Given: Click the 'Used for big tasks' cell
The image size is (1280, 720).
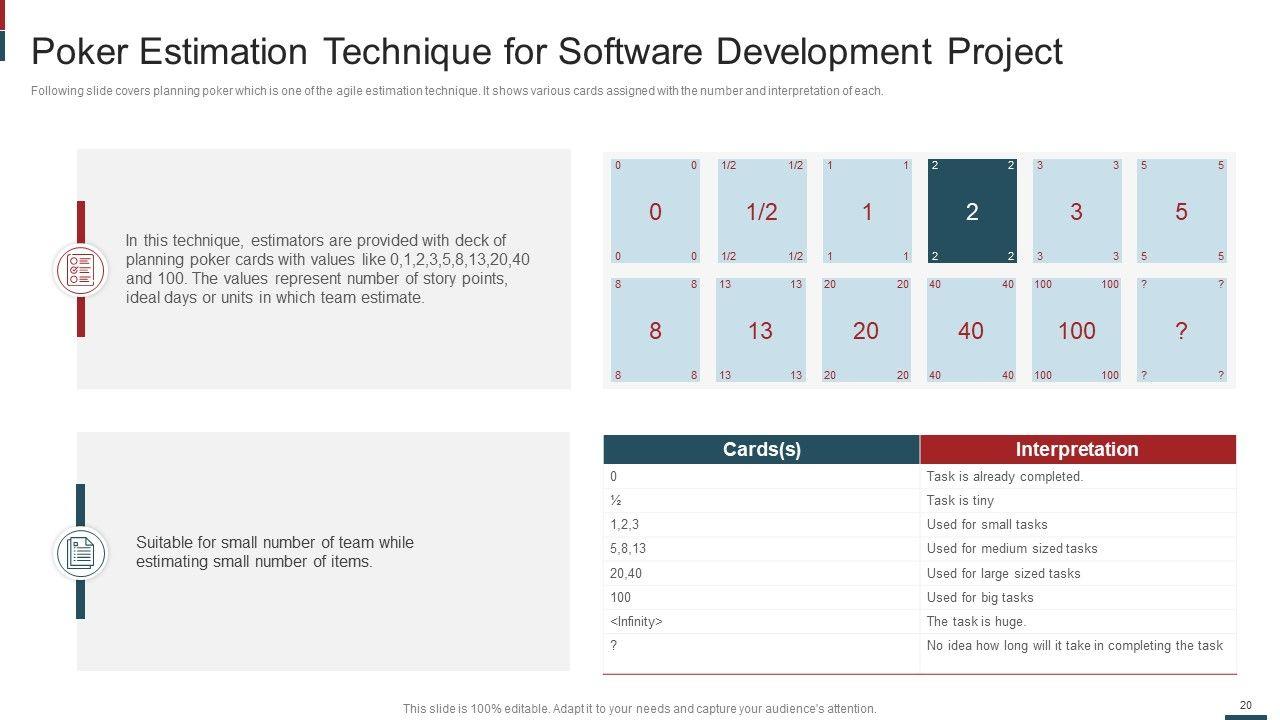Looking at the screenshot, I should point(1078,598).
